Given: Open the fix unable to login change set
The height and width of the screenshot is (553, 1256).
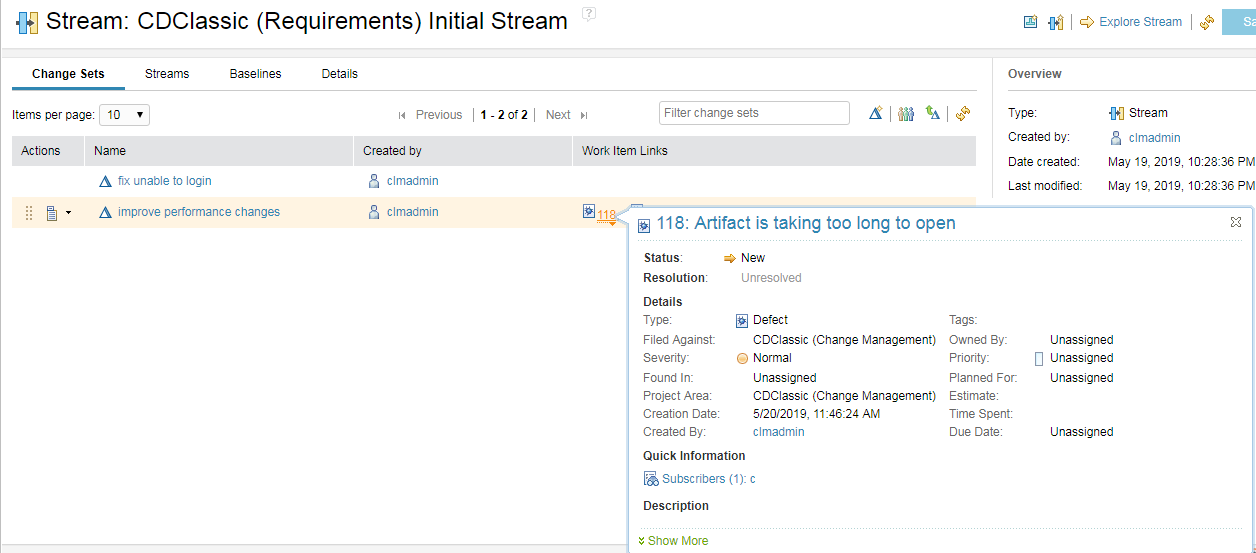Looking at the screenshot, I should click(164, 181).
